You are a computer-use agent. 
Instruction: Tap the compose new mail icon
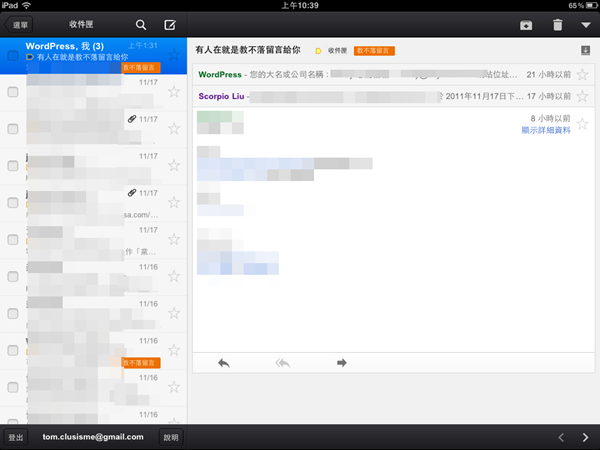pos(169,24)
